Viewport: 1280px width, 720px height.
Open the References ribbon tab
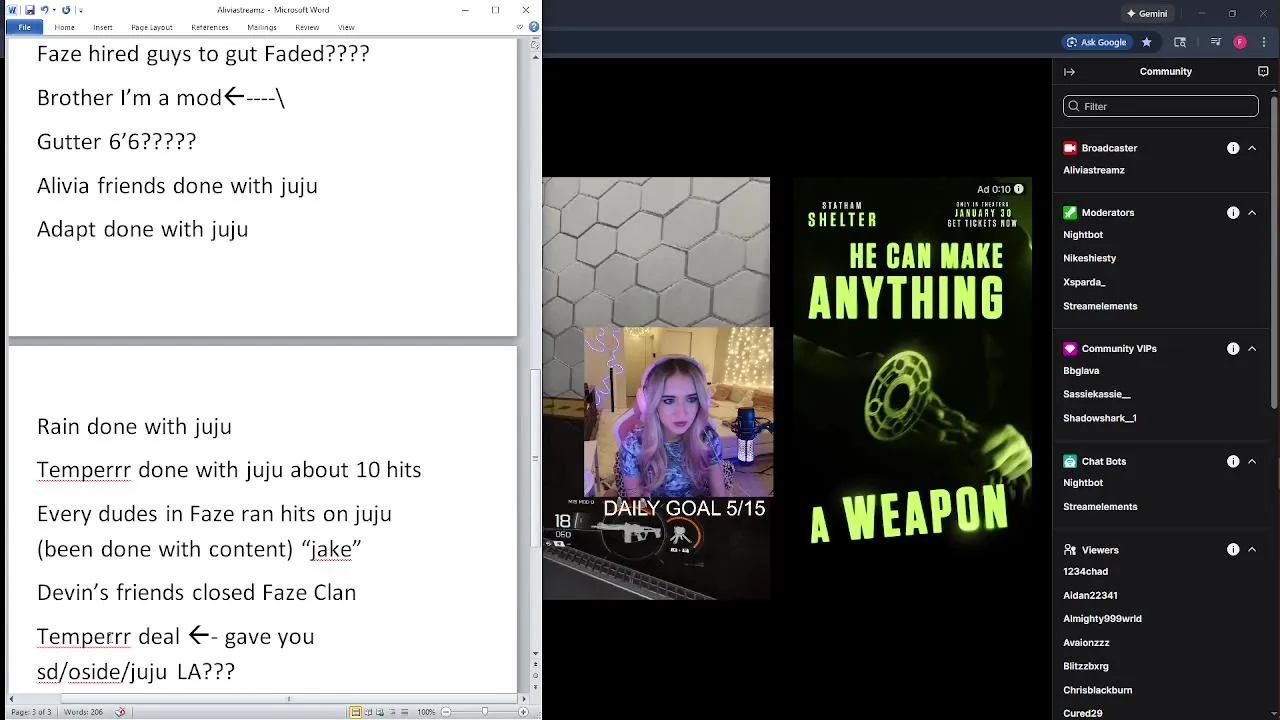209,27
